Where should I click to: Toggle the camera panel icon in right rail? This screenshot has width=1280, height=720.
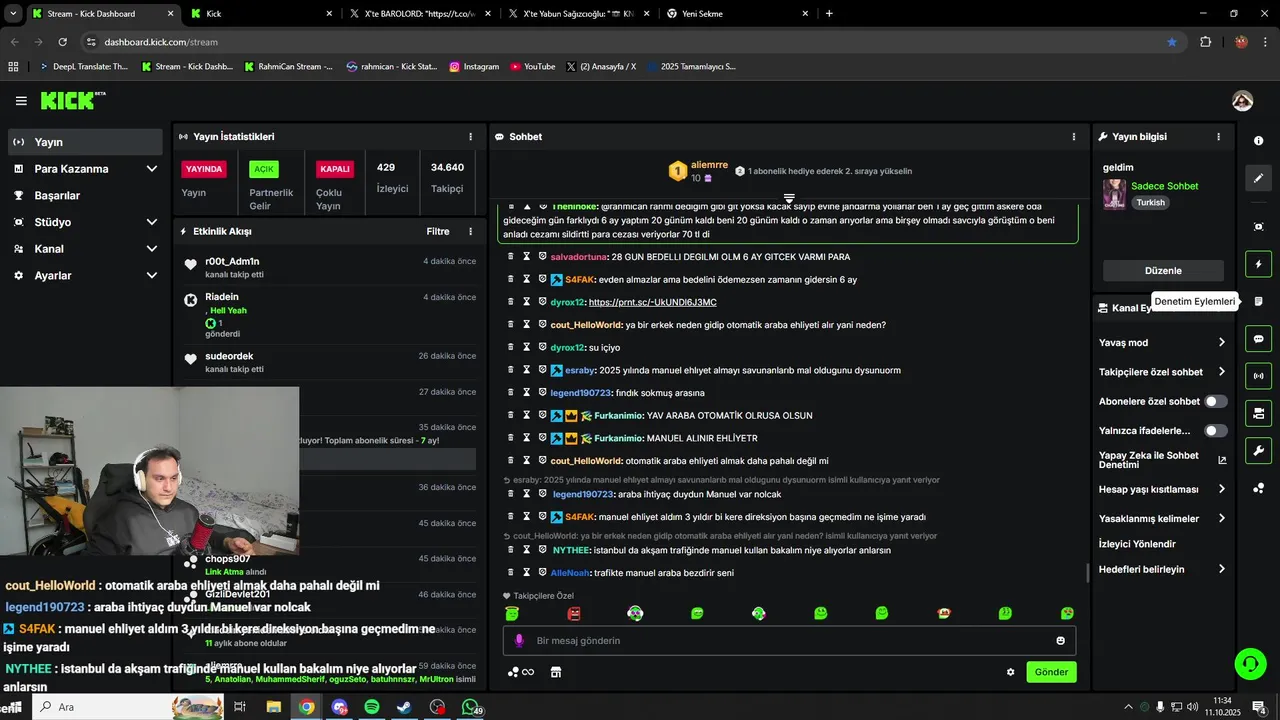click(1258, 413)
